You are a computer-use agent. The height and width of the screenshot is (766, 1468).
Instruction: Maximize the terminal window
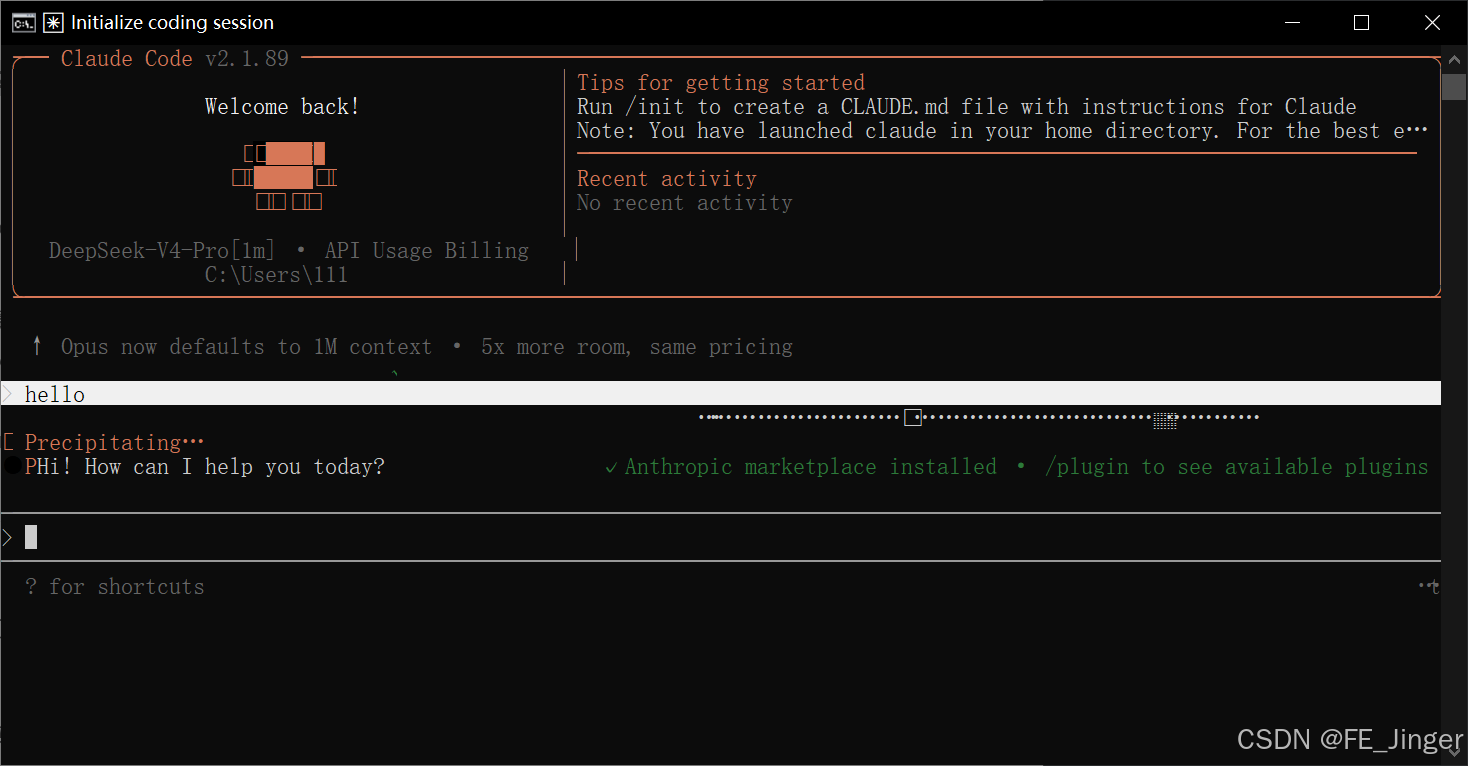[x=1361, y=22]
